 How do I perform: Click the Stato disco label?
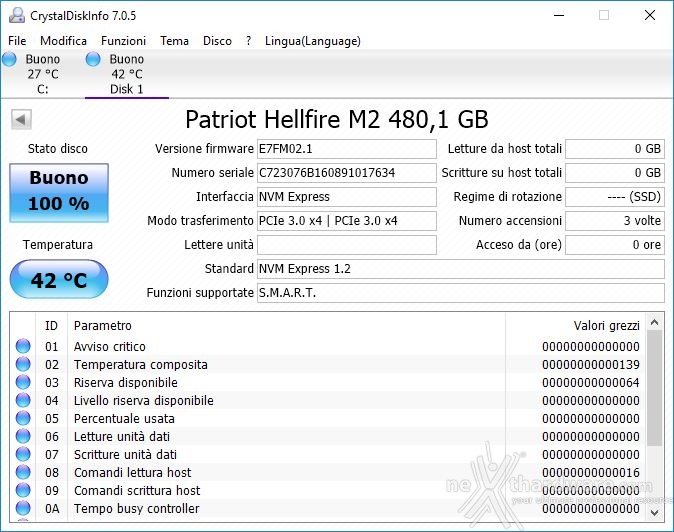(x=58, y=149)
